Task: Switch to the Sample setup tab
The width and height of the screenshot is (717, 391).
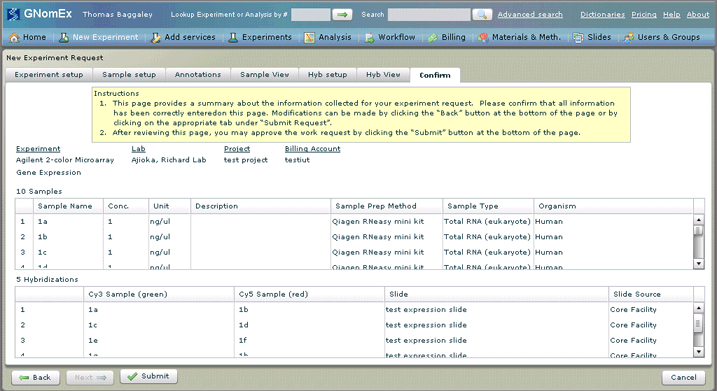Action: (129, 75)
